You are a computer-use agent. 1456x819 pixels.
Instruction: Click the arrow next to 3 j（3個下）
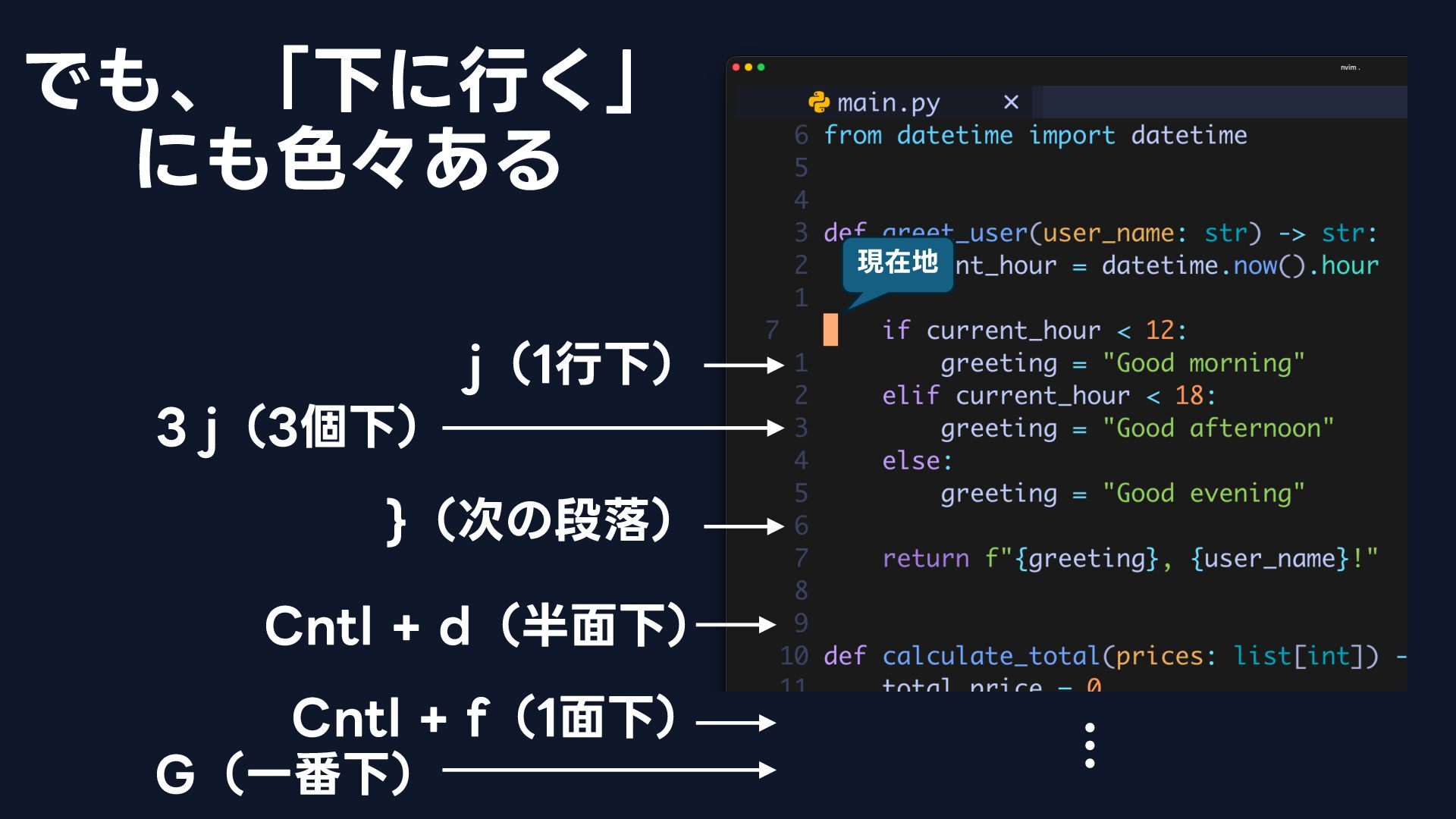pyautogui.click(x=613, y=428)
